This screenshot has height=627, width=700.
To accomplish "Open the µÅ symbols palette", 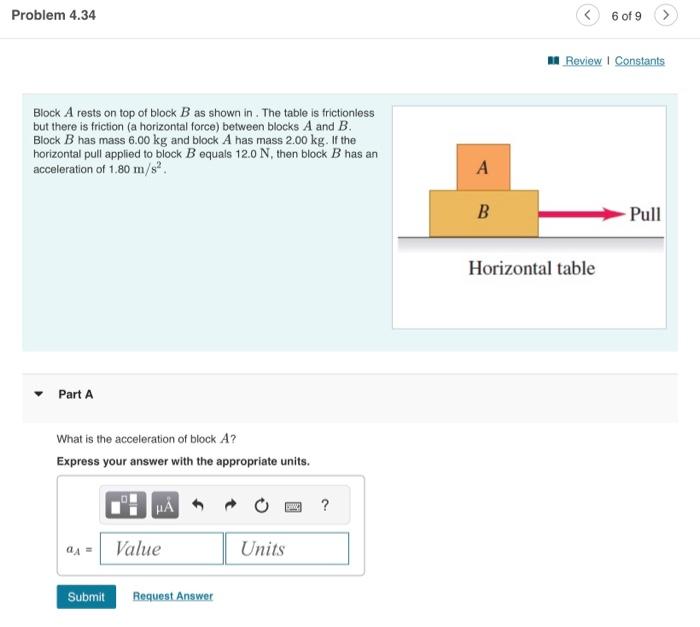I will click(165, 505).
